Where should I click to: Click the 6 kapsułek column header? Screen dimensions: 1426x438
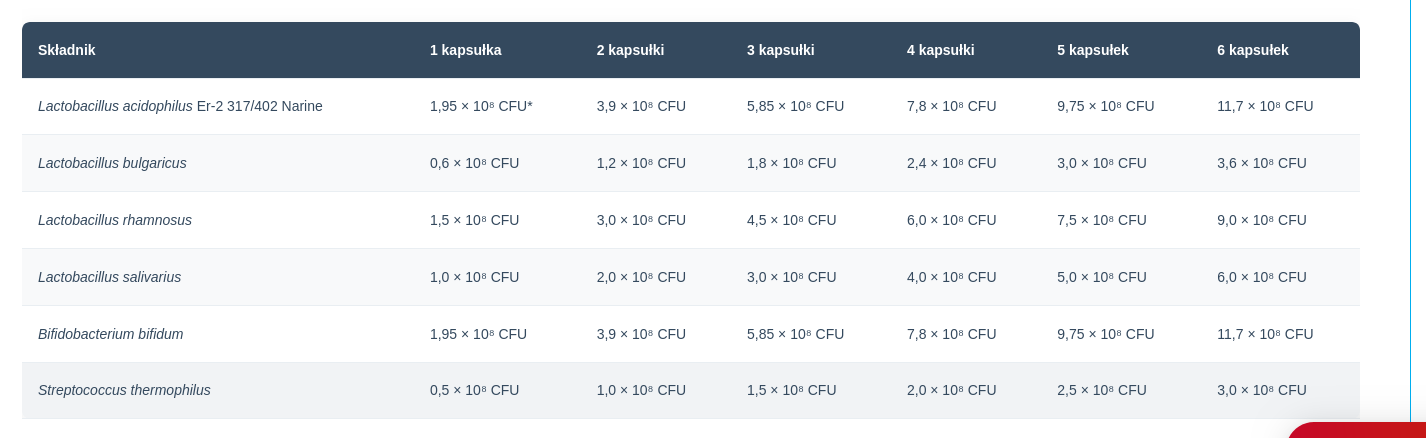[1253, 50]
